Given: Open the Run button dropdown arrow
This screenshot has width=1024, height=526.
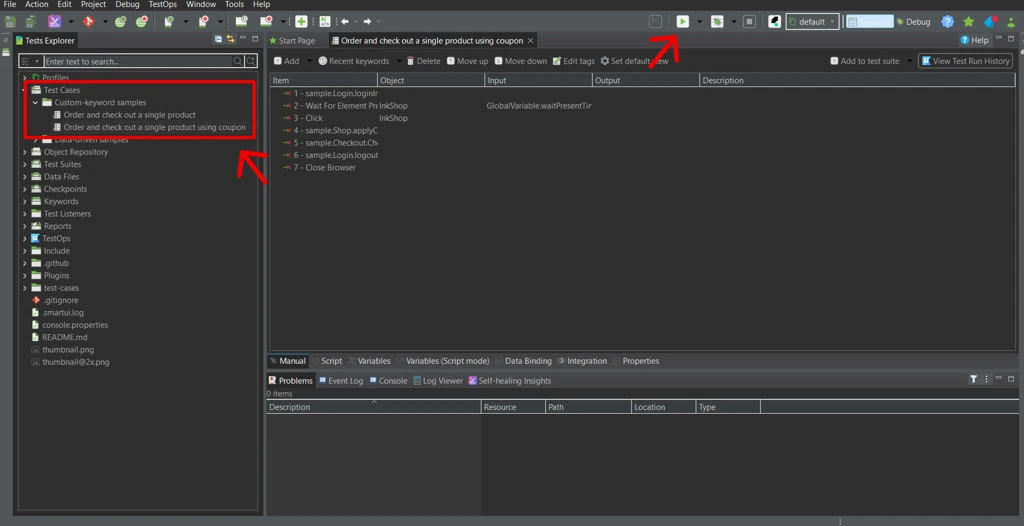Looking at the screenshot, I should pos(699,22).
